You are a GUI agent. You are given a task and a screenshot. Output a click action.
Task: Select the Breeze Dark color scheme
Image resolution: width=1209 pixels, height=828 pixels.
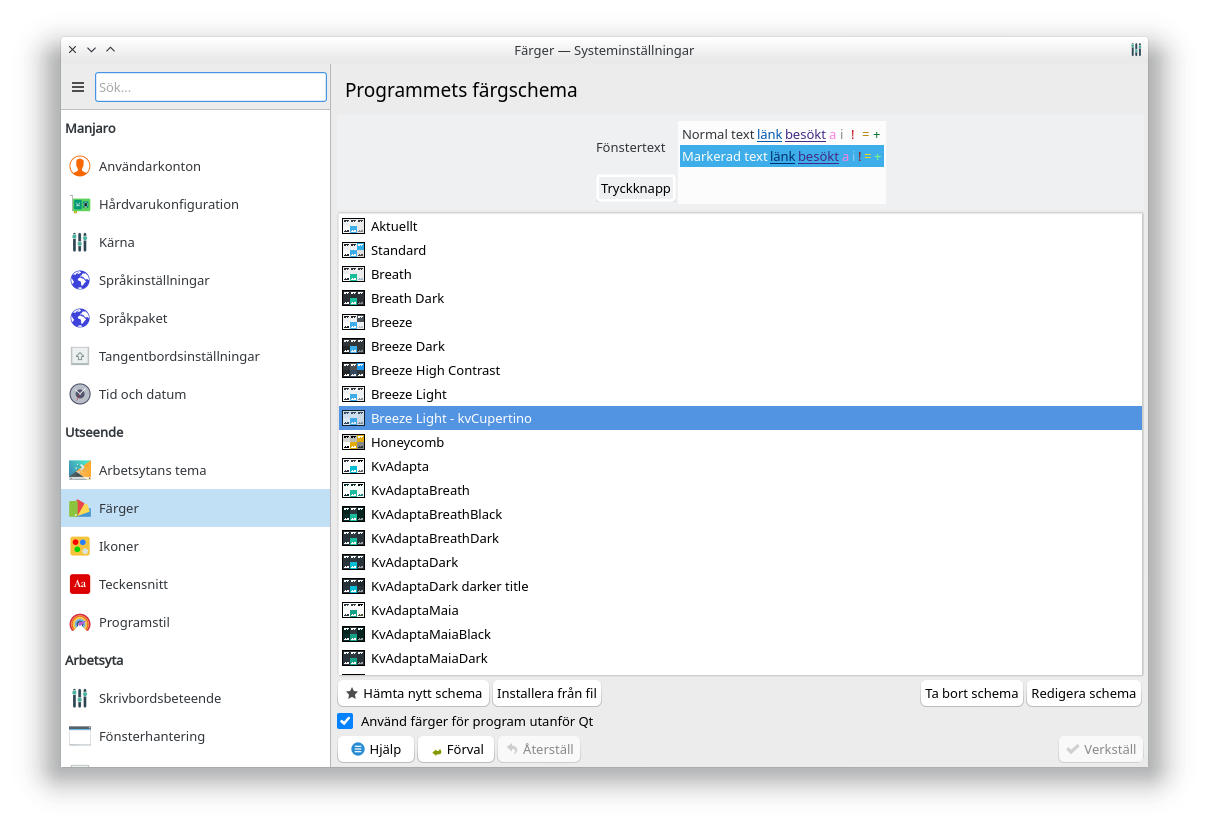pyautogui.click(x=740, y=346)
